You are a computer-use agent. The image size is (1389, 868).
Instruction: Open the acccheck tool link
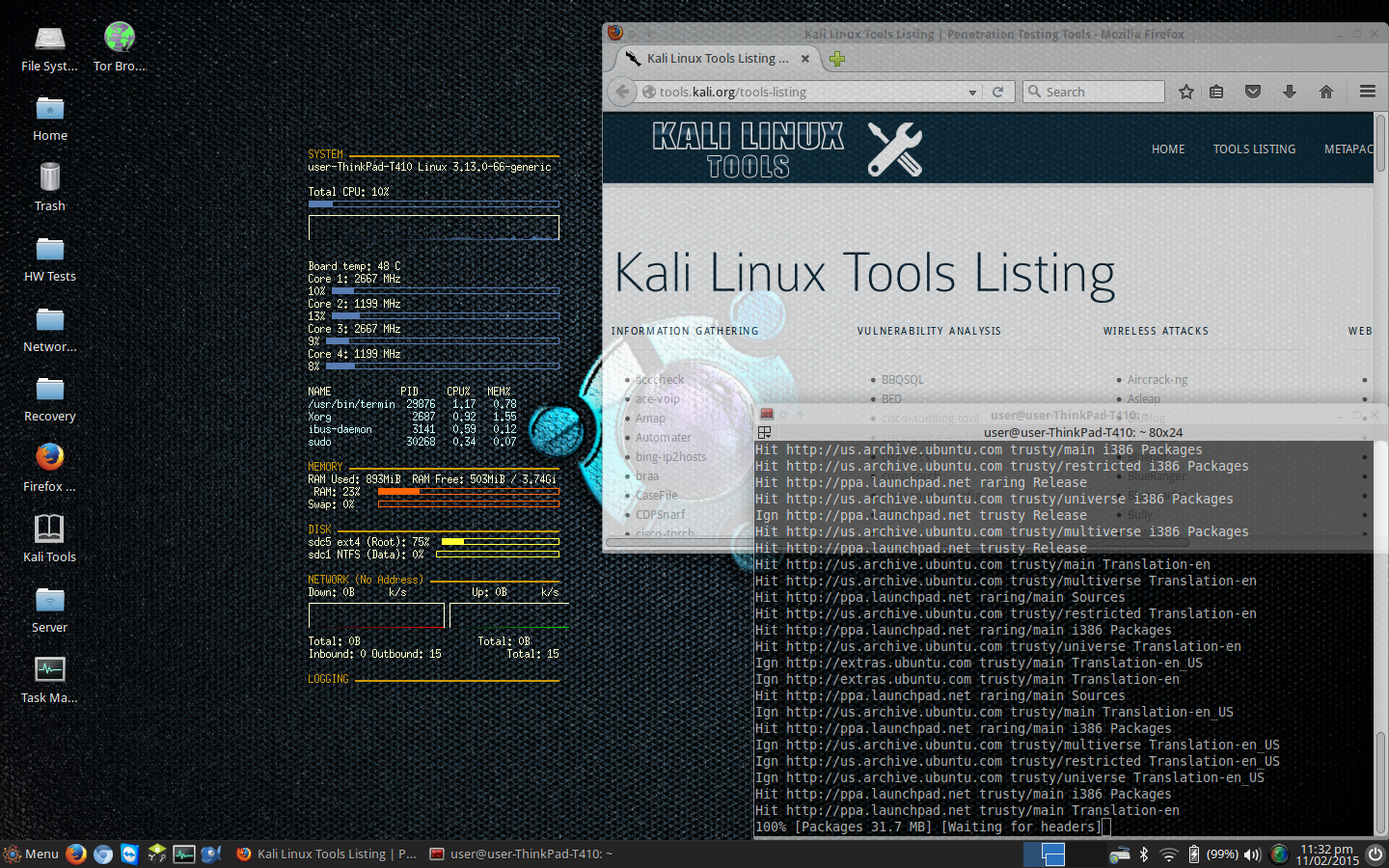pyautogui.click(x=660, y=380)
